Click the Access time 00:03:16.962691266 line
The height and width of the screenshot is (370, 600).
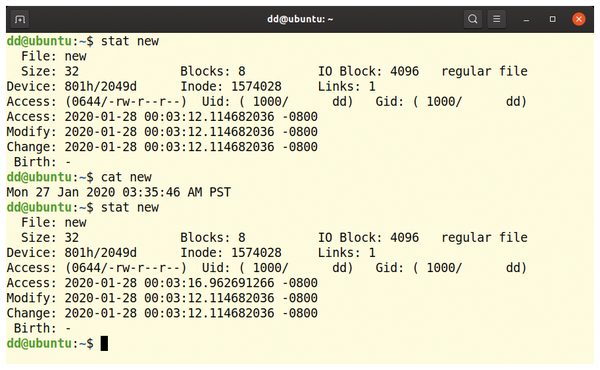[x=162, y=283]
